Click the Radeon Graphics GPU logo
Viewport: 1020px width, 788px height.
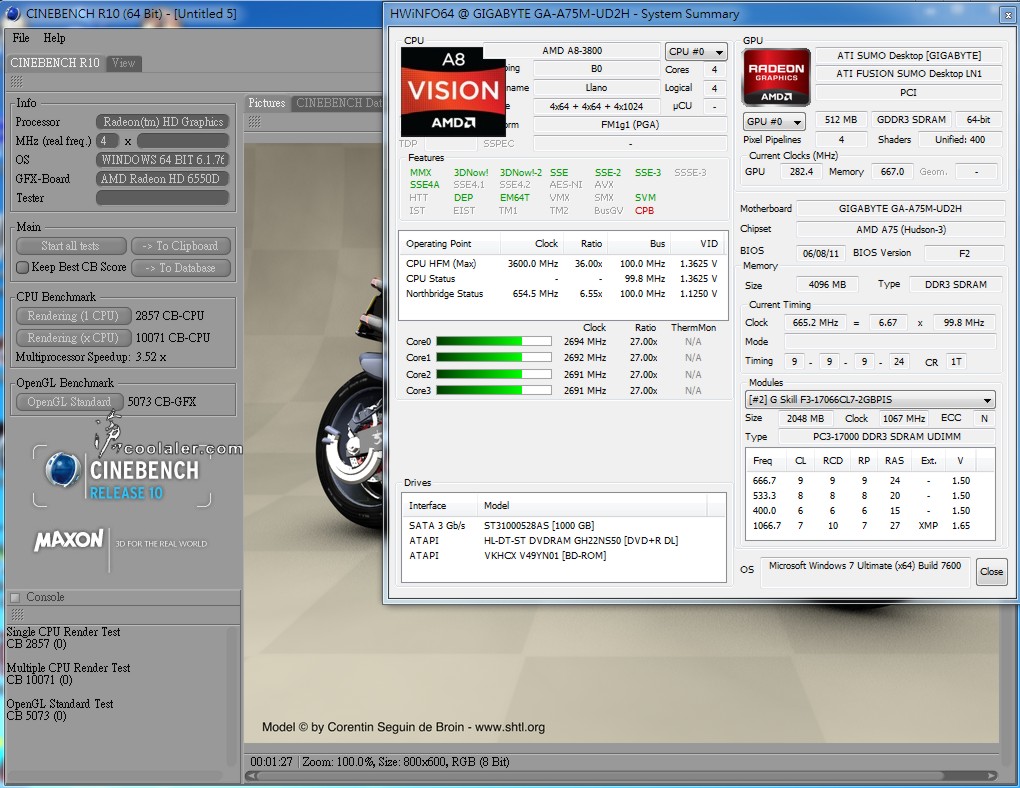(x=776, y=77)
